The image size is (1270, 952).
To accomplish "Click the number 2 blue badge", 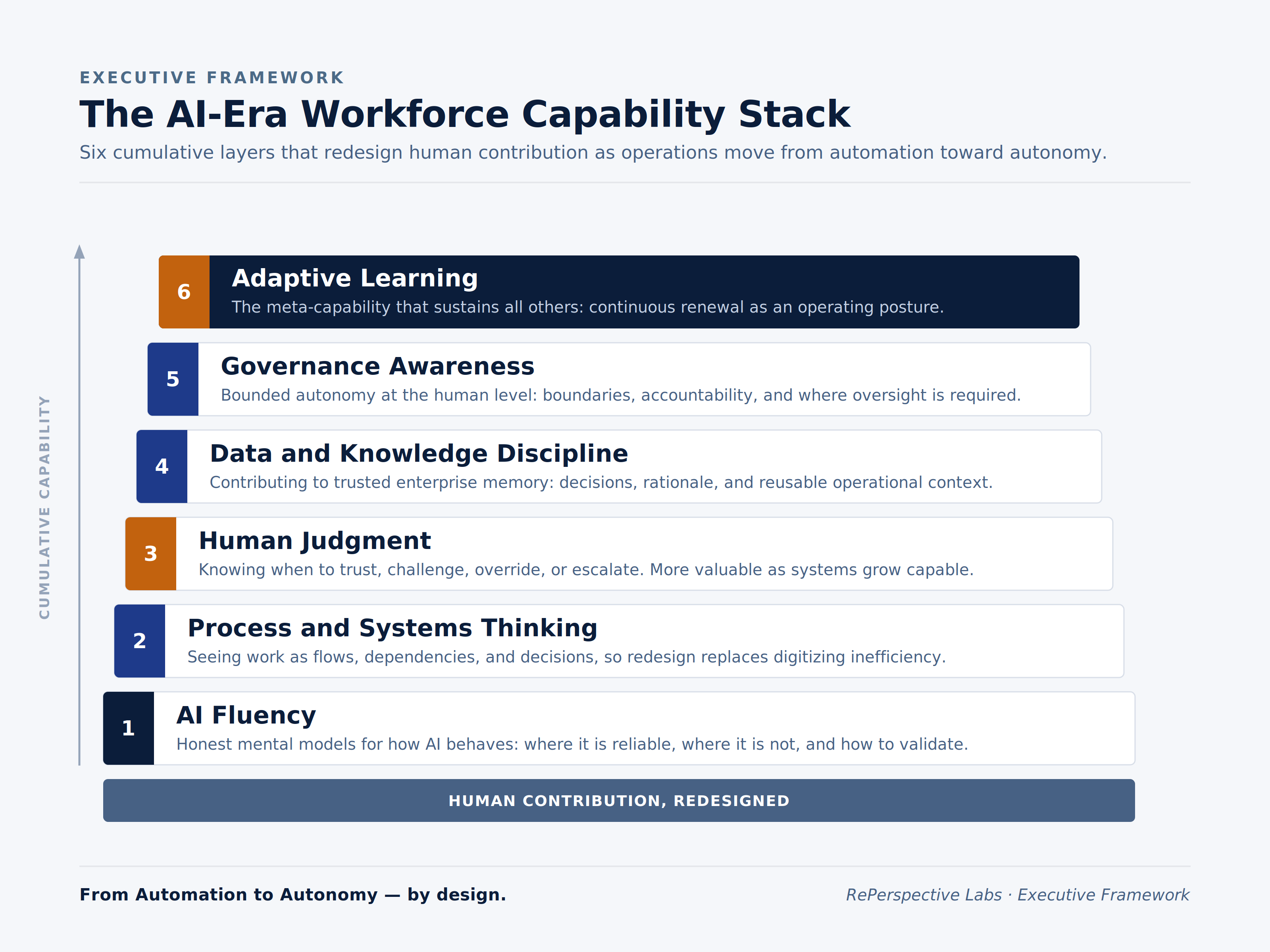I will (140, 641).
